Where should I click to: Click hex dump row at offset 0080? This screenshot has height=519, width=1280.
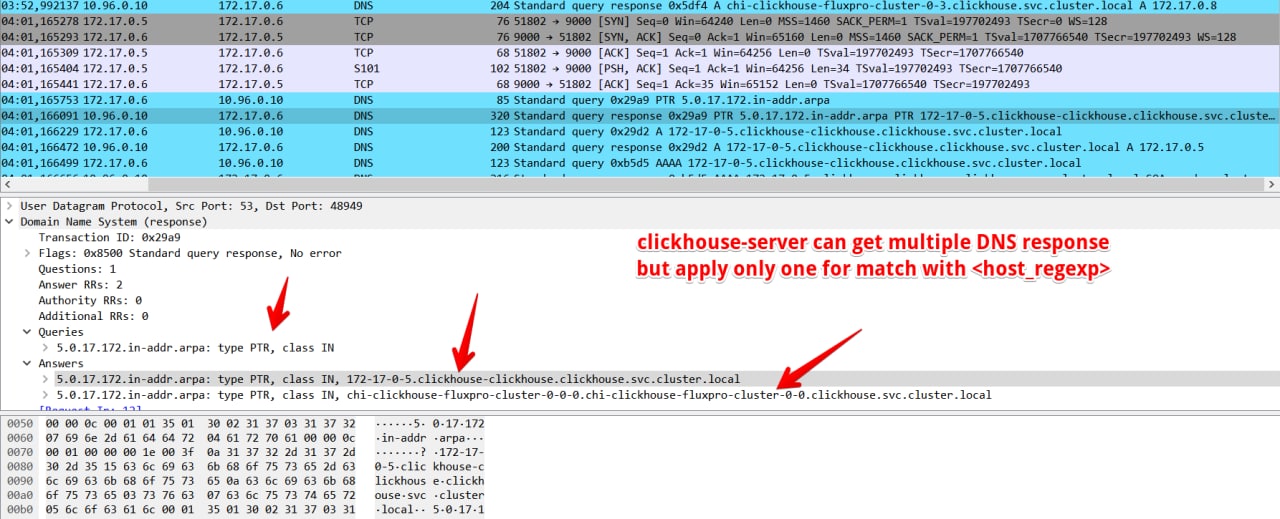244,467
